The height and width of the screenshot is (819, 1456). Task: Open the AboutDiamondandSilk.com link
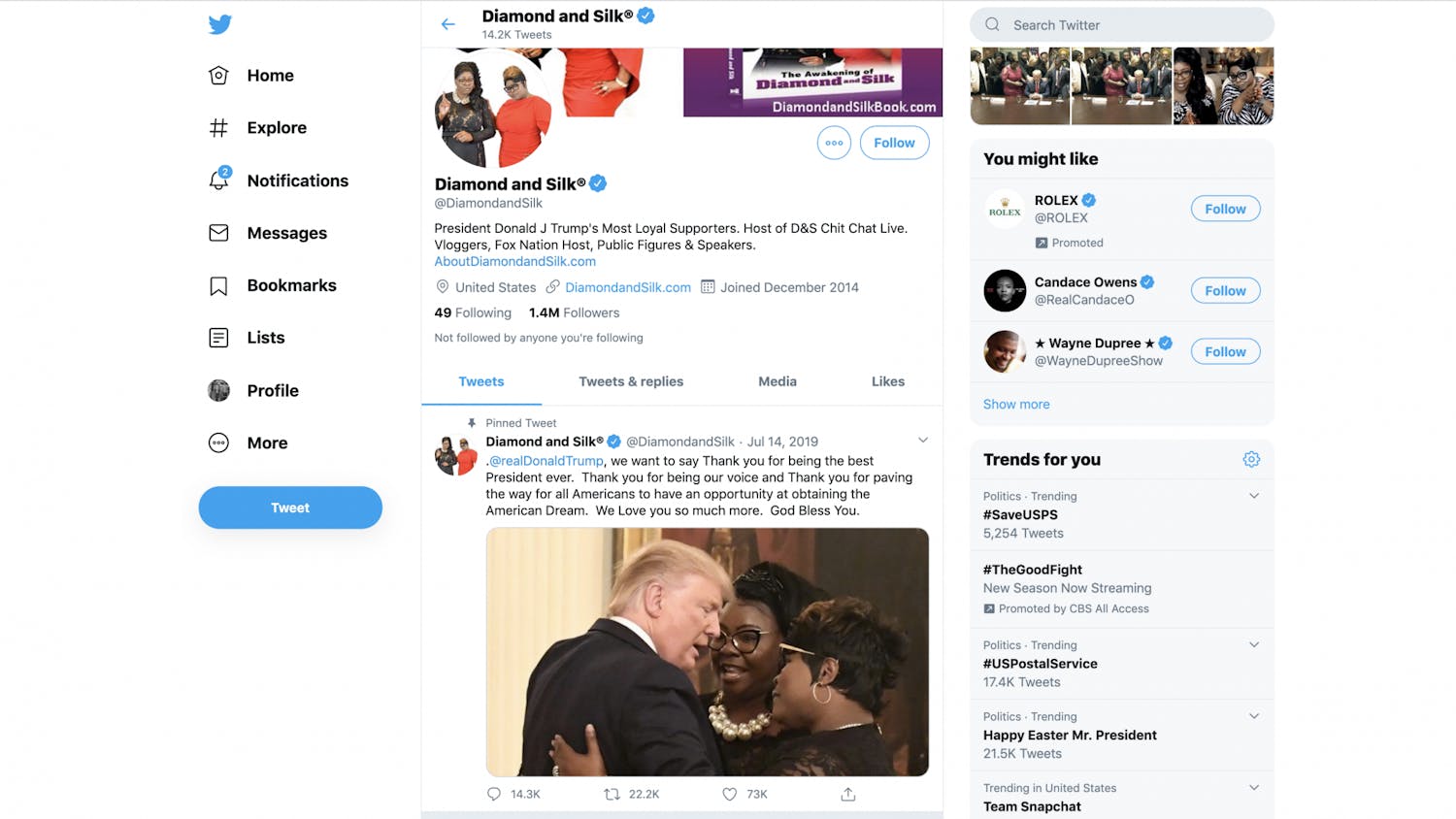pos(515,262)
